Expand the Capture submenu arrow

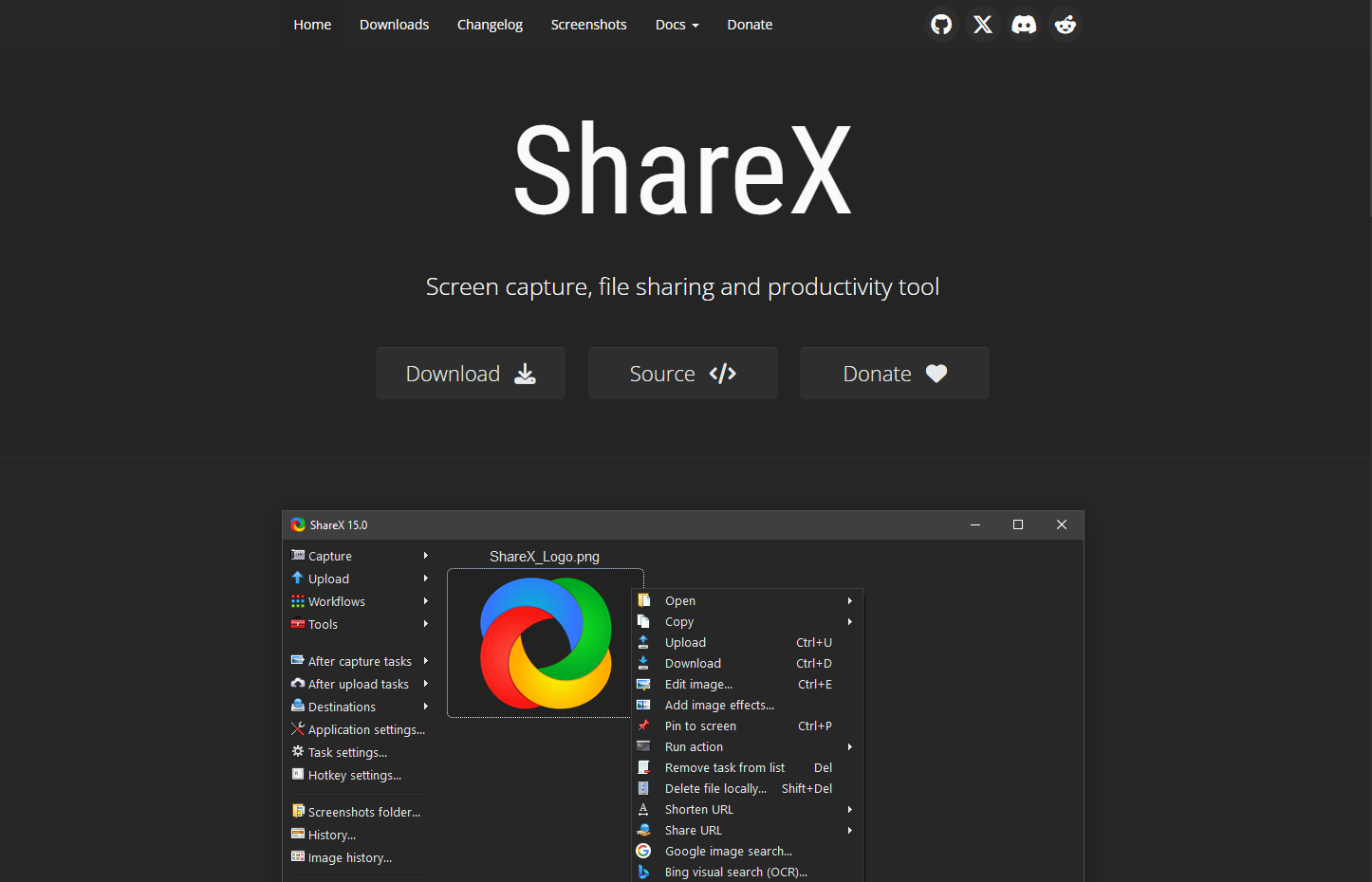tap(426, 556)
